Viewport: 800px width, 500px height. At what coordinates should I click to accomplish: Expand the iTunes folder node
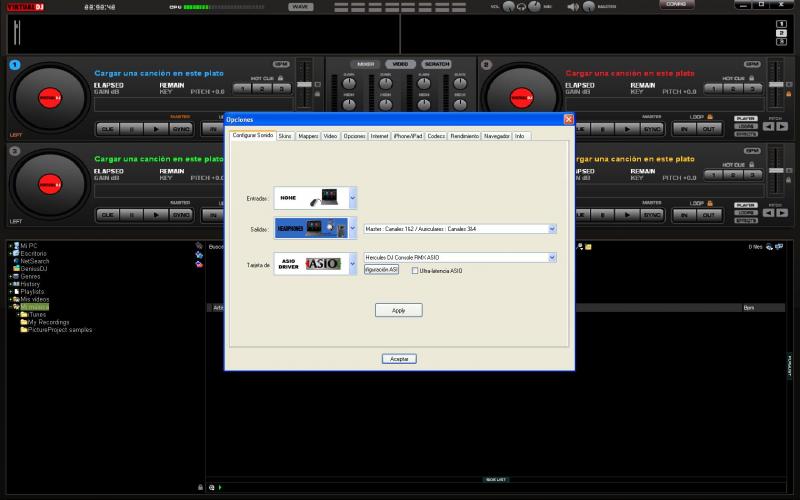pyautogui.click(x=18, y=315)
